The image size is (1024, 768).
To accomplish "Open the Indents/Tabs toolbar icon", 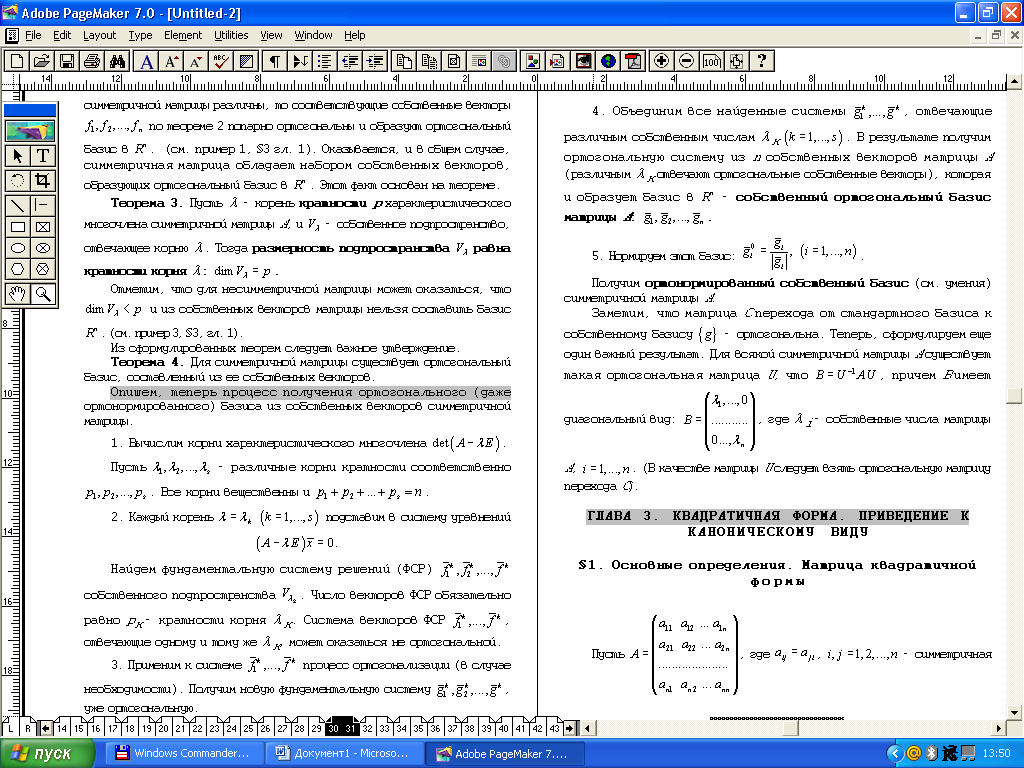I will coord(300,61).
